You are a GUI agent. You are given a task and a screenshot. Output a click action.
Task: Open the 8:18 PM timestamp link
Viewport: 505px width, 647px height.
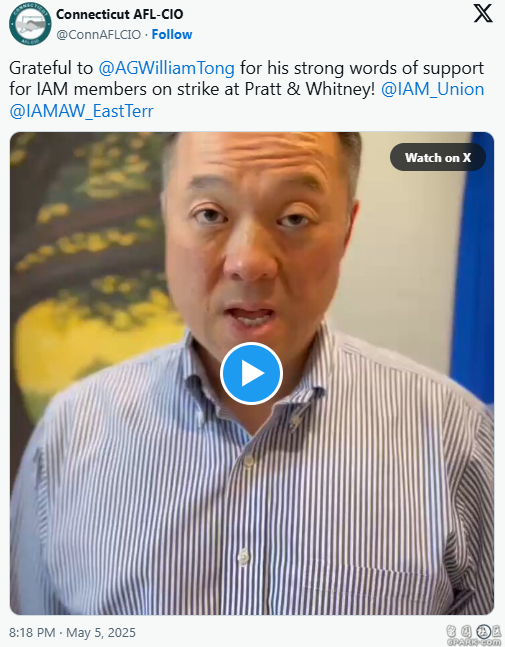32,633
